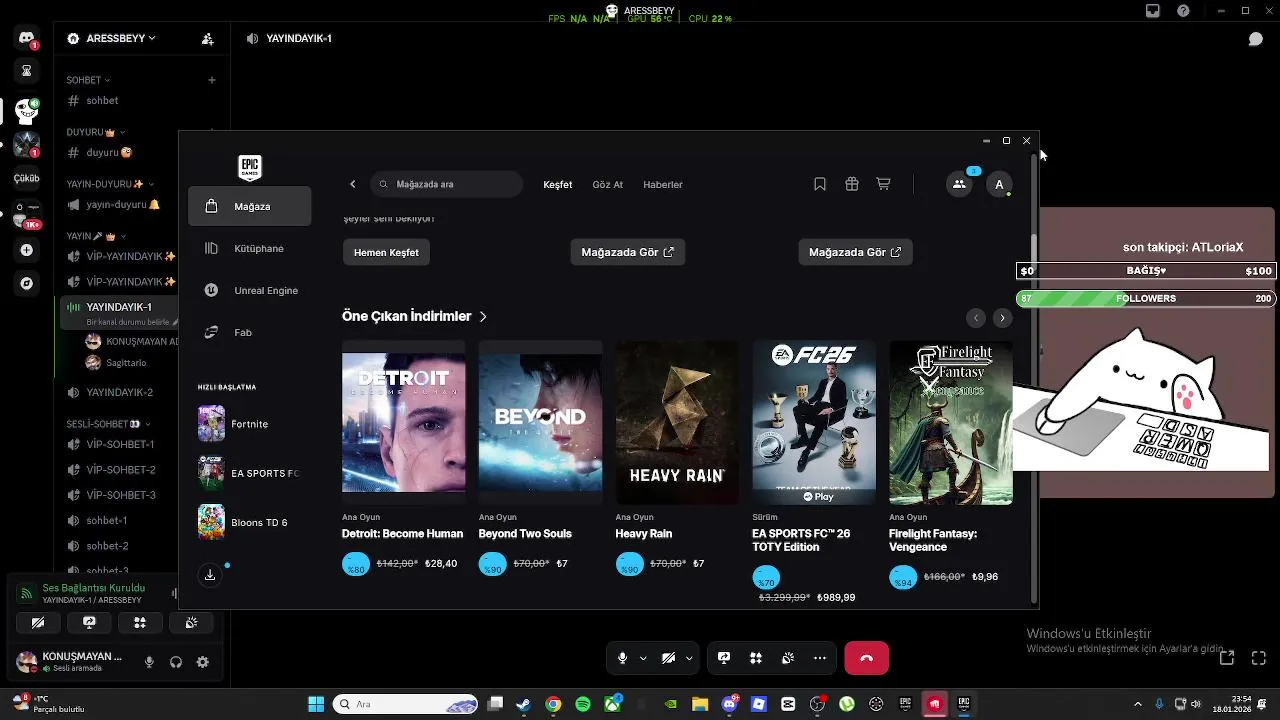The height and width of the screenshot is (720, 1280).
Task: Share screen from the call control bar
Action: click(724, 658)
